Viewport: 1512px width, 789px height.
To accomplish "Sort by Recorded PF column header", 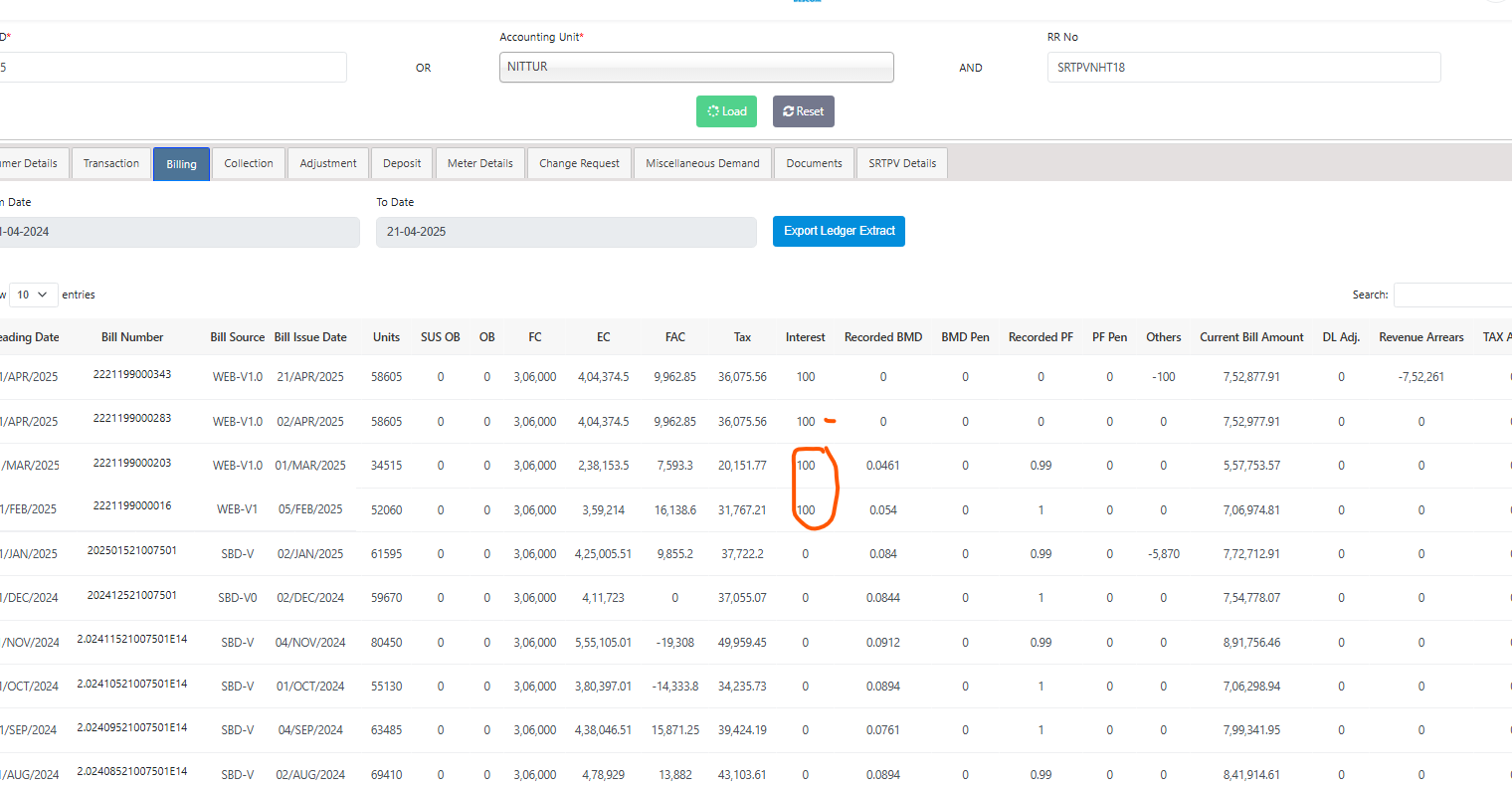I will pyautogui.click(x=1040, y=337).
